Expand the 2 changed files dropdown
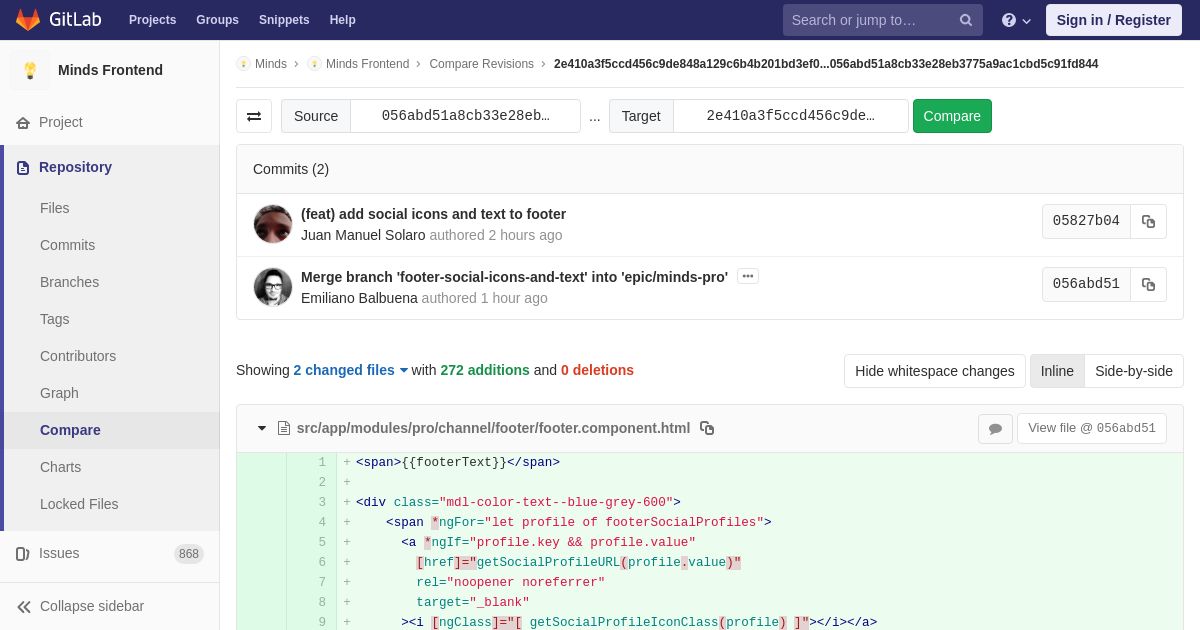 [350, 370]
